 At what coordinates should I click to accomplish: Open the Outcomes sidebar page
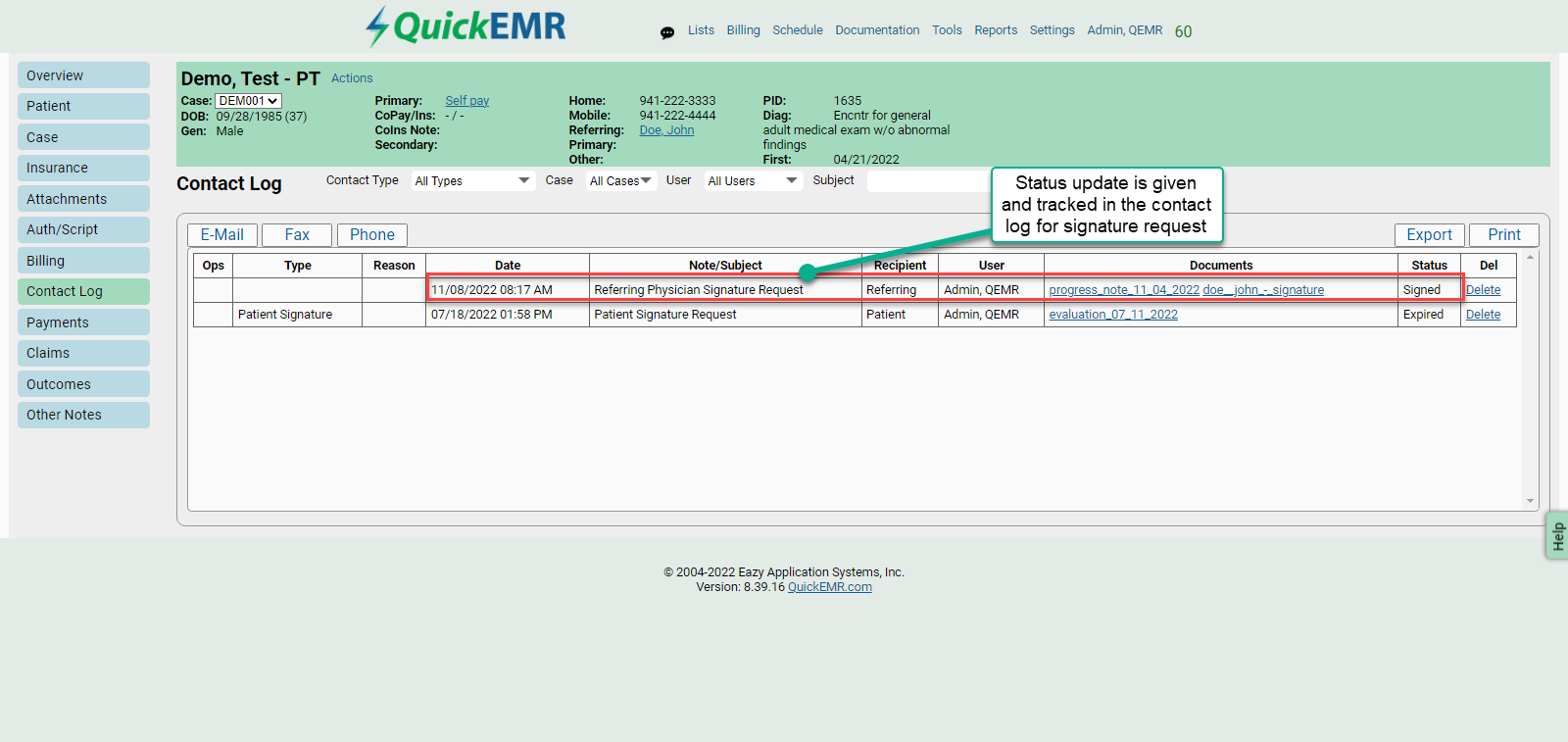coord(83,384)
